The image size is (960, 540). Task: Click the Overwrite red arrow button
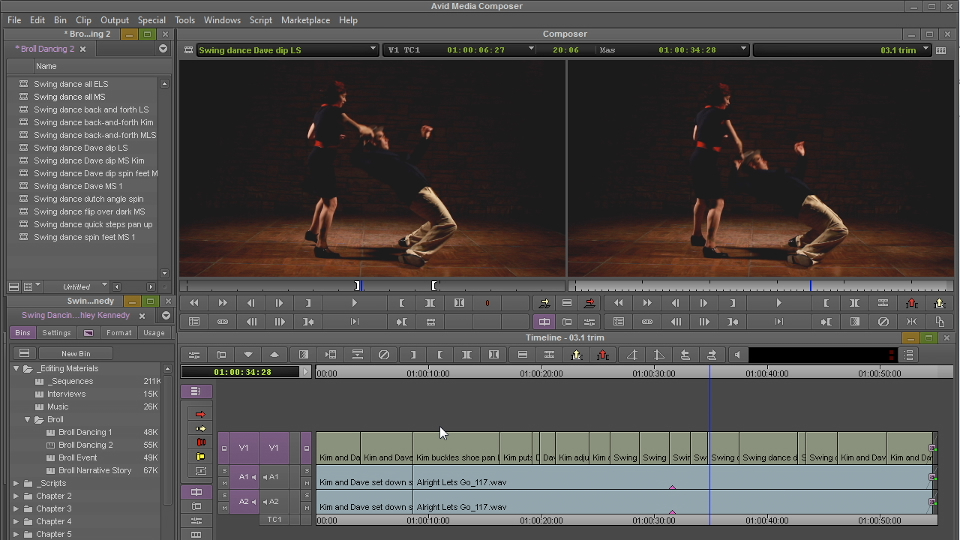(590, 303)
